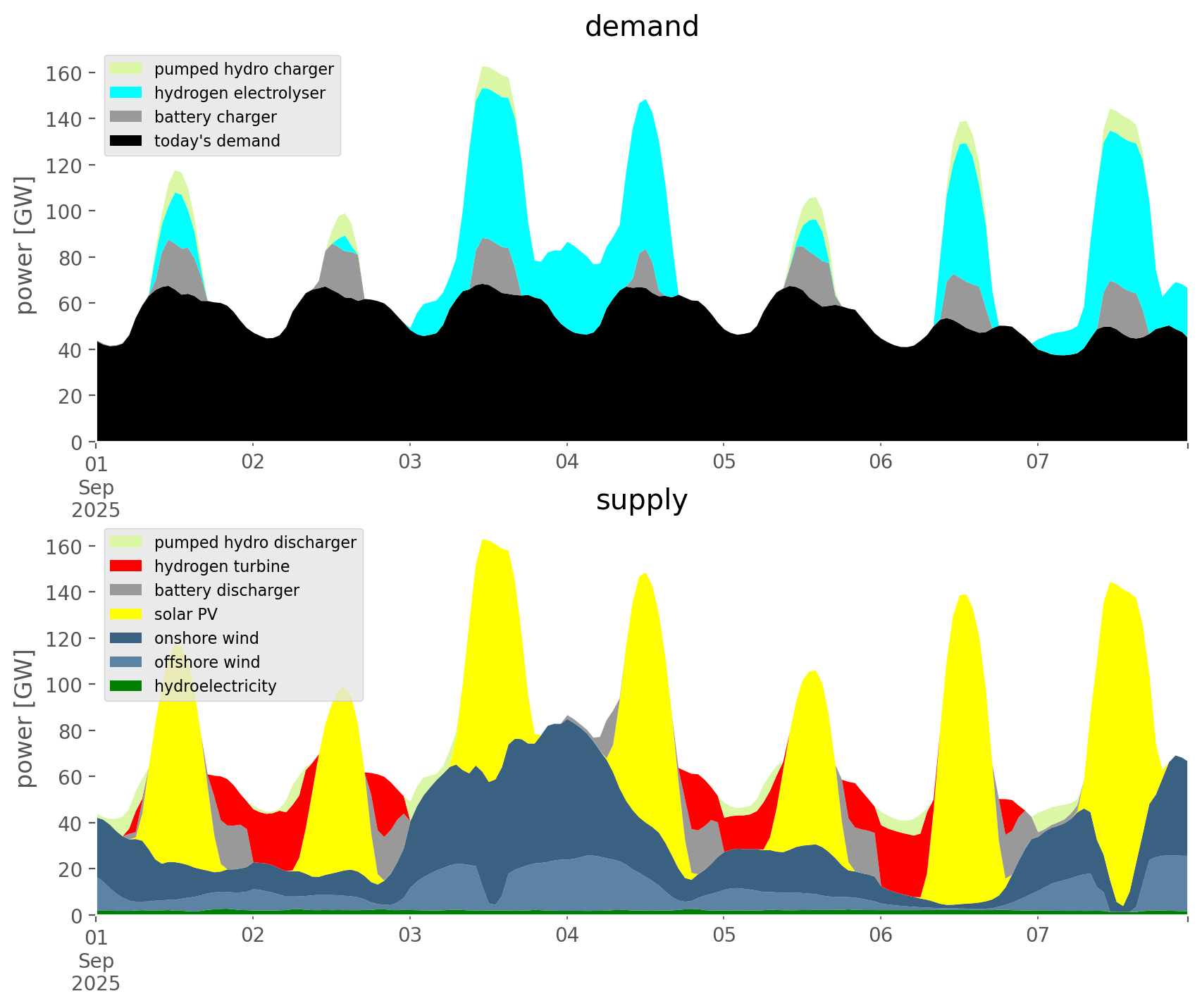Select the 07 date tick under supply chart

tap(1037, 936)
